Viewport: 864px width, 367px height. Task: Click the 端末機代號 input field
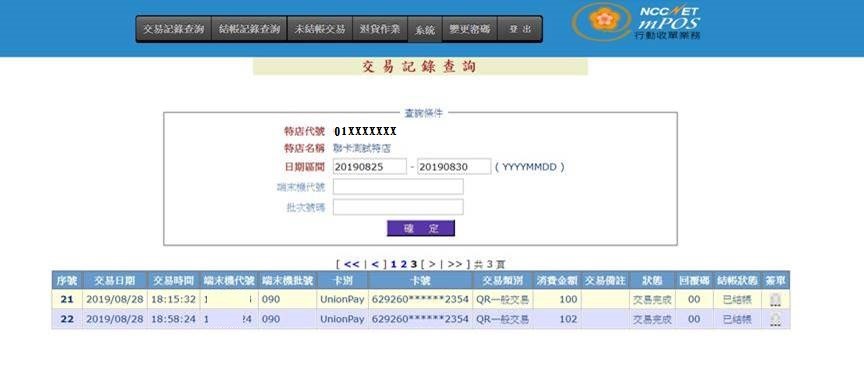point(398,187)
